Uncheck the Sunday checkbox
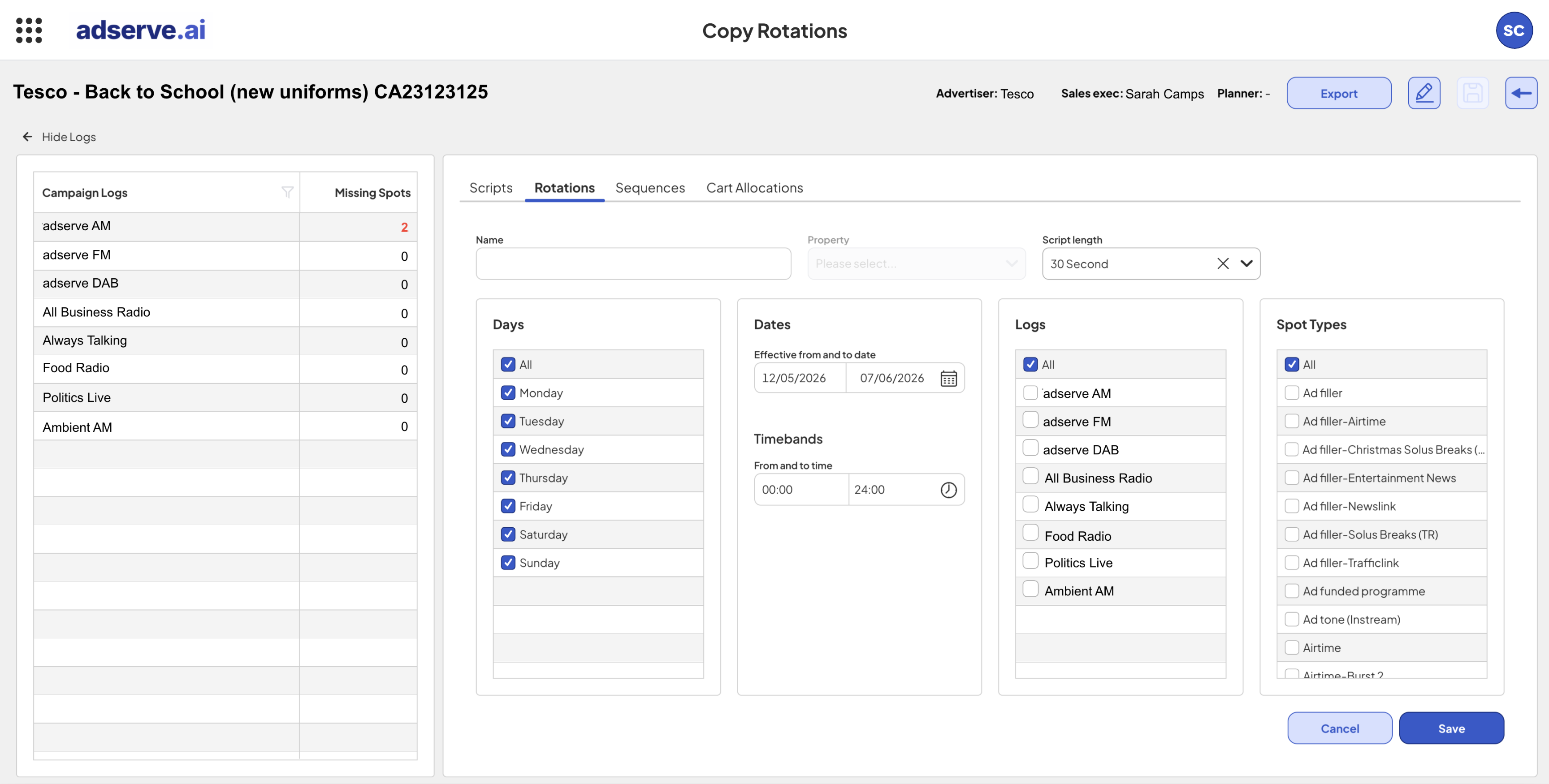 508,563
